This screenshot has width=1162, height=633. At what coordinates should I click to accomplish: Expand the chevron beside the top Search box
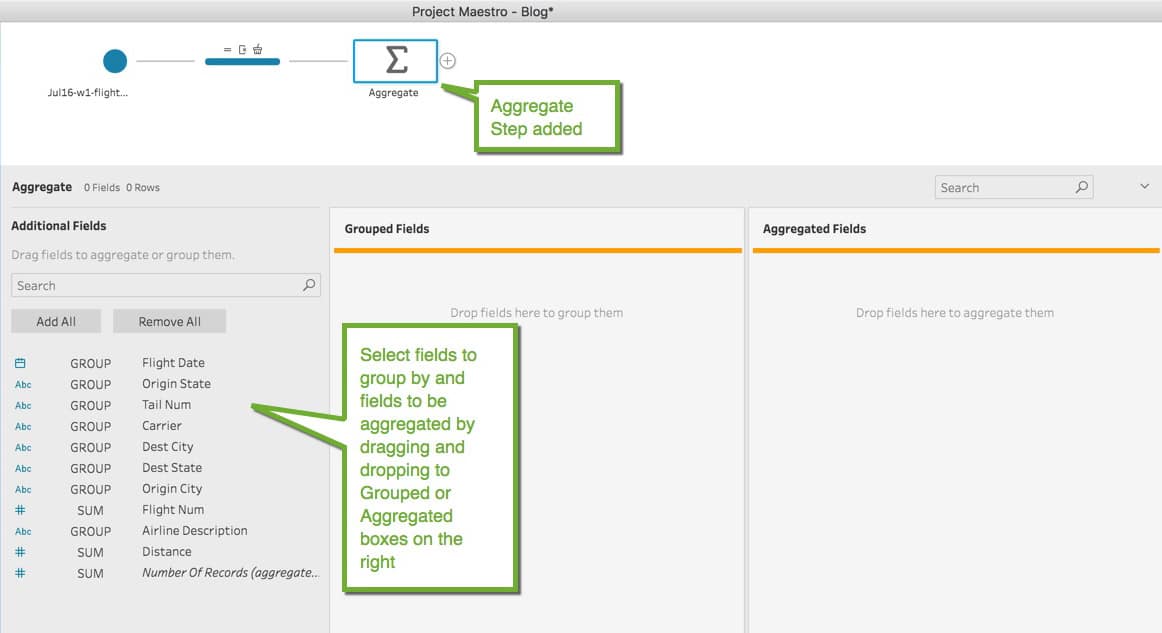point(1144,187)
